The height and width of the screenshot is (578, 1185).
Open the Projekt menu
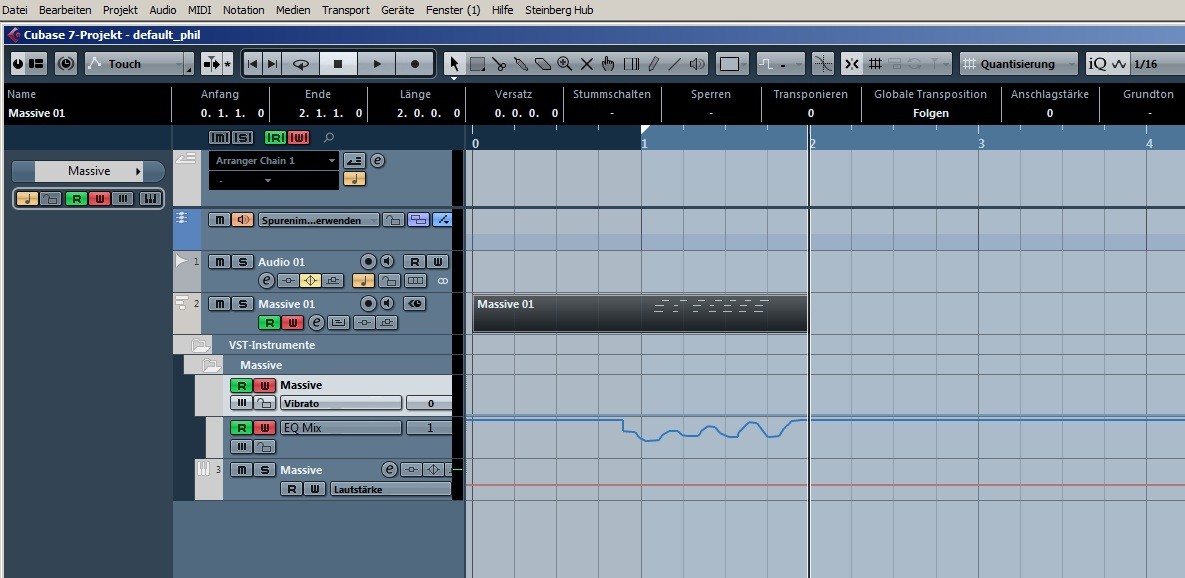point(120,10)
